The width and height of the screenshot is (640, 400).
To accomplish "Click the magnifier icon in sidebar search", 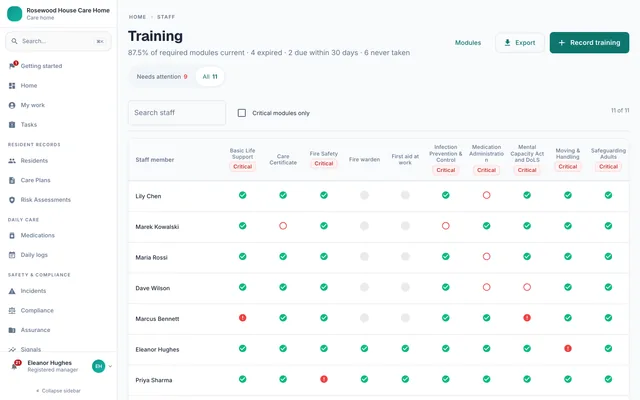I will [14, 41].
